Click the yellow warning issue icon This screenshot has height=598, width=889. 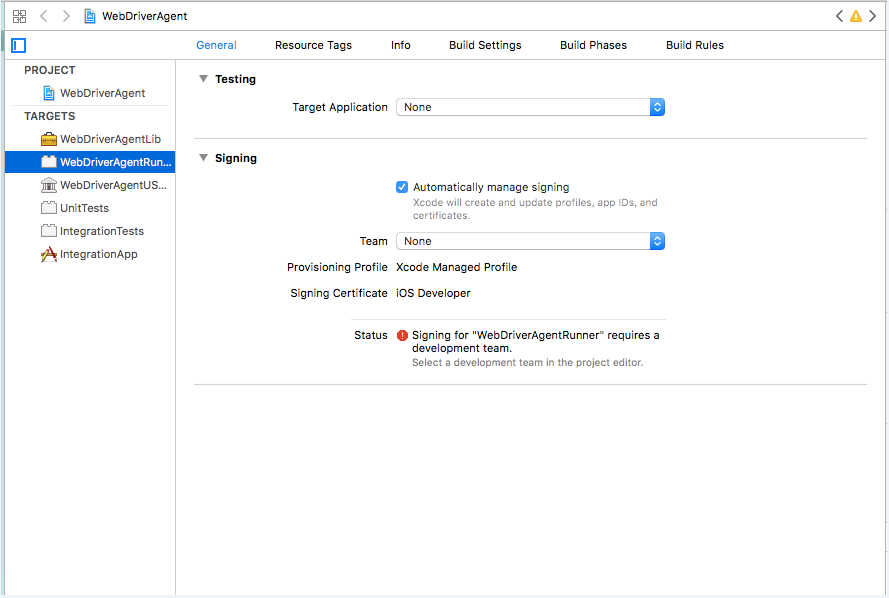855,16
